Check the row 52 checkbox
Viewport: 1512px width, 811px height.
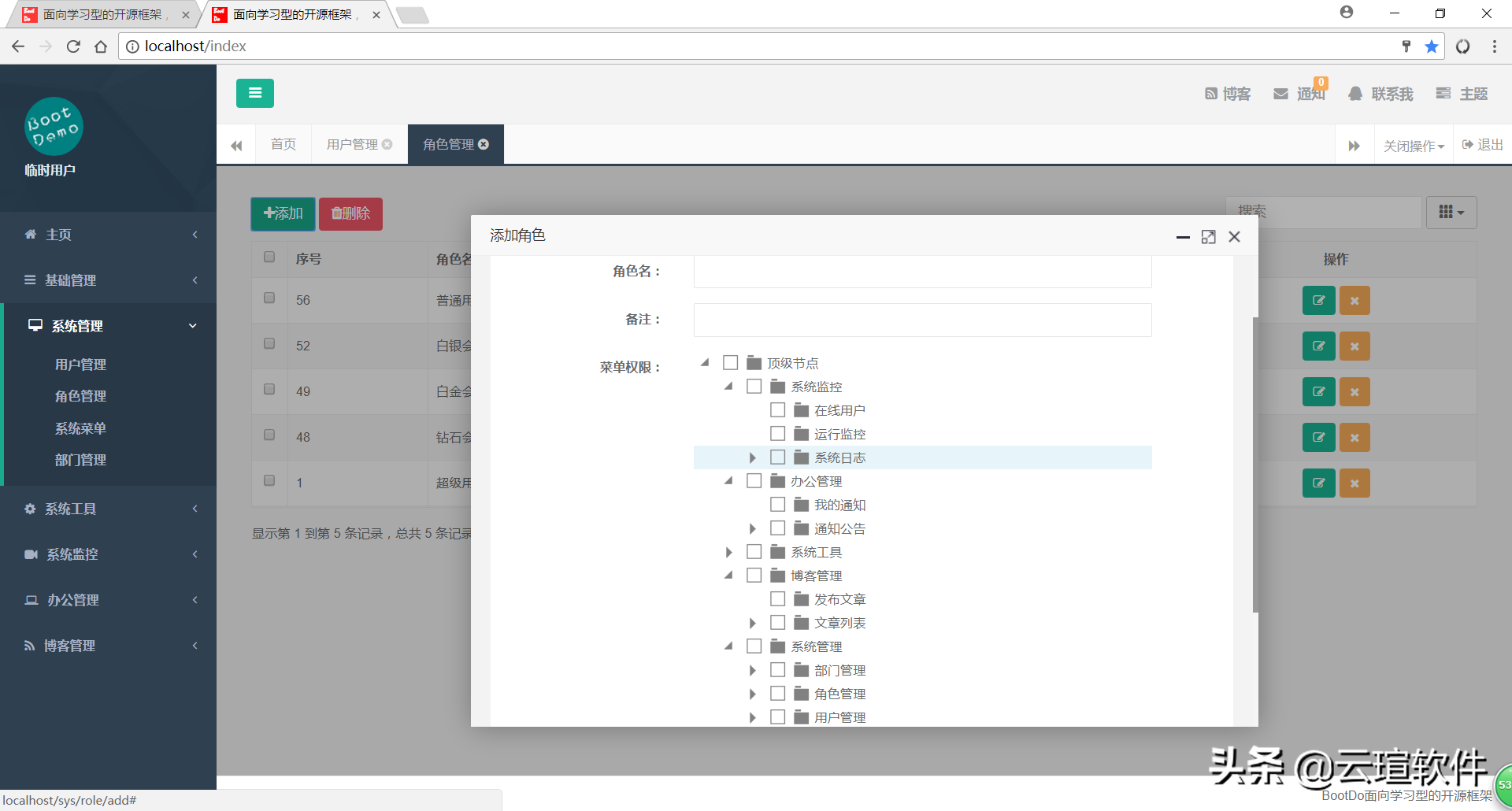269,344
